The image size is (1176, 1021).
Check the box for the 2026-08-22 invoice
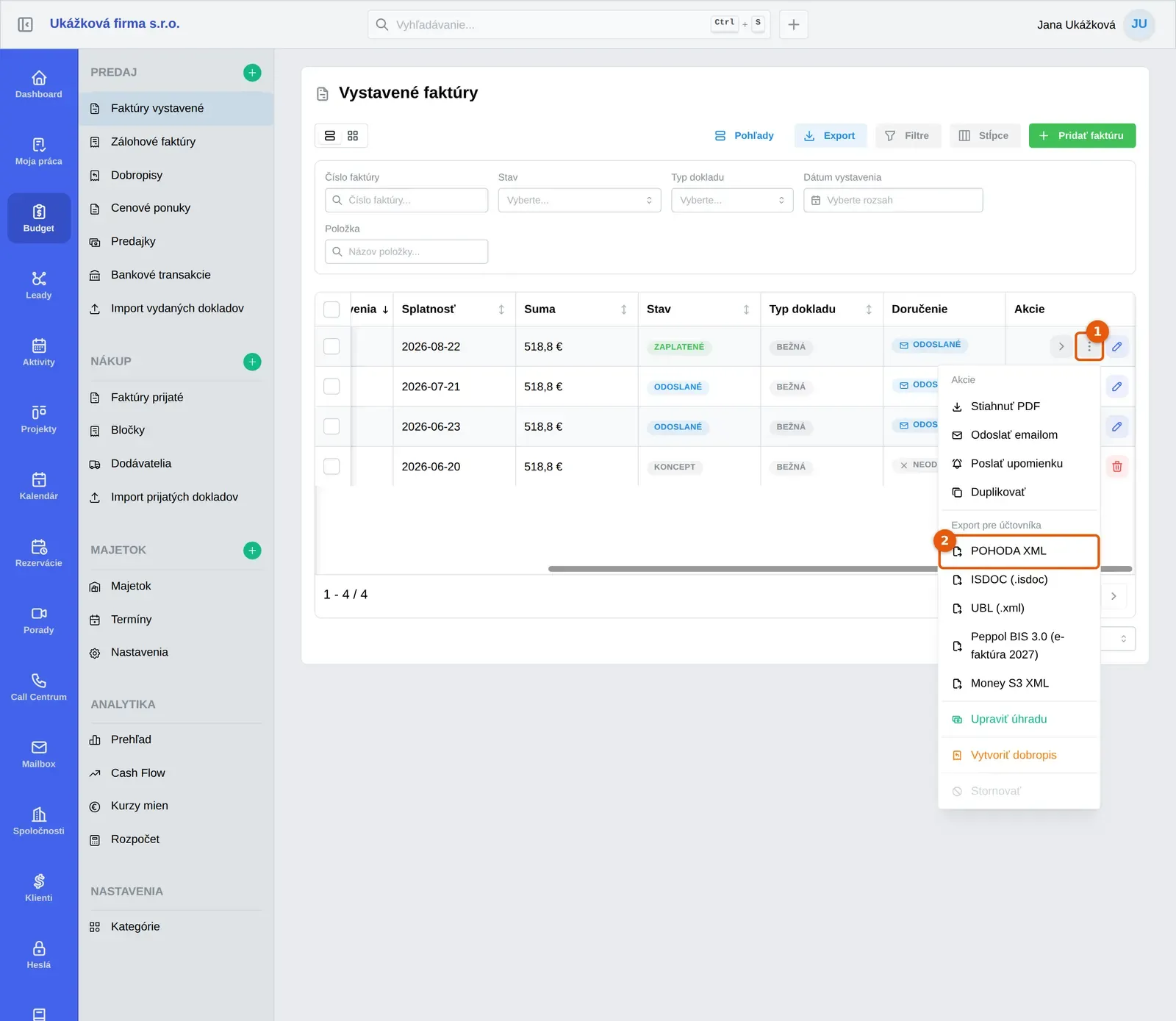pos(331,346)
